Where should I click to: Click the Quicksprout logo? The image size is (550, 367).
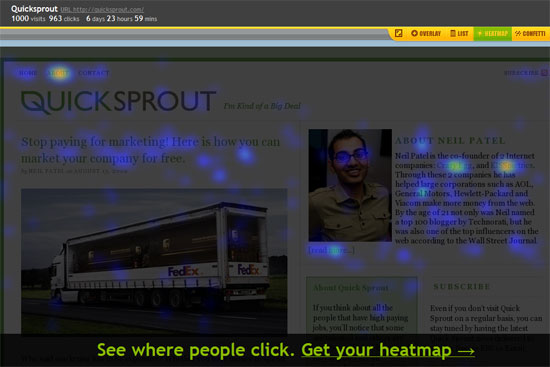tap(118, 102)
